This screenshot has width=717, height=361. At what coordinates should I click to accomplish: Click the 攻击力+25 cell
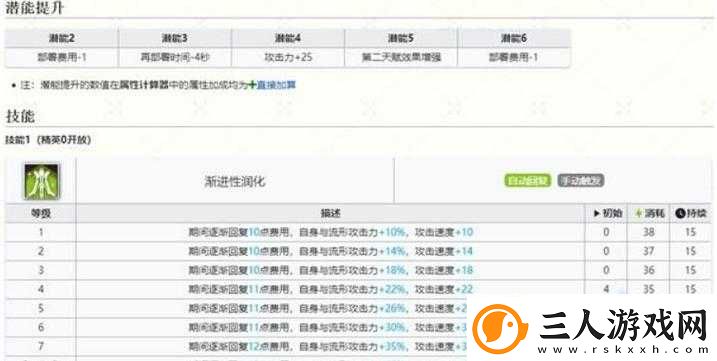pos(288,58)
